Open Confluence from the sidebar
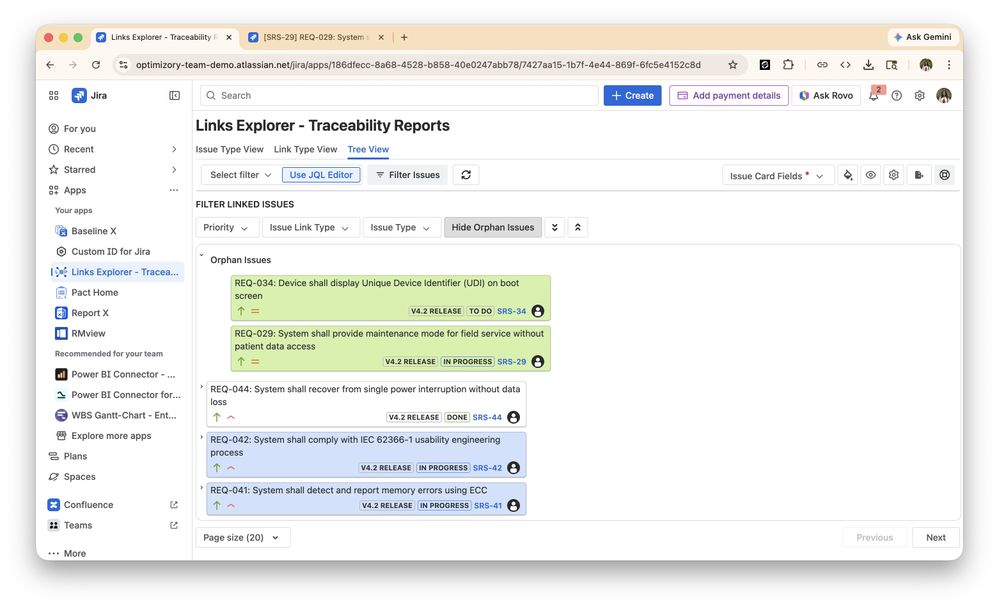The image size is (999, 608). pyautogui.click(x=89, y=505)
